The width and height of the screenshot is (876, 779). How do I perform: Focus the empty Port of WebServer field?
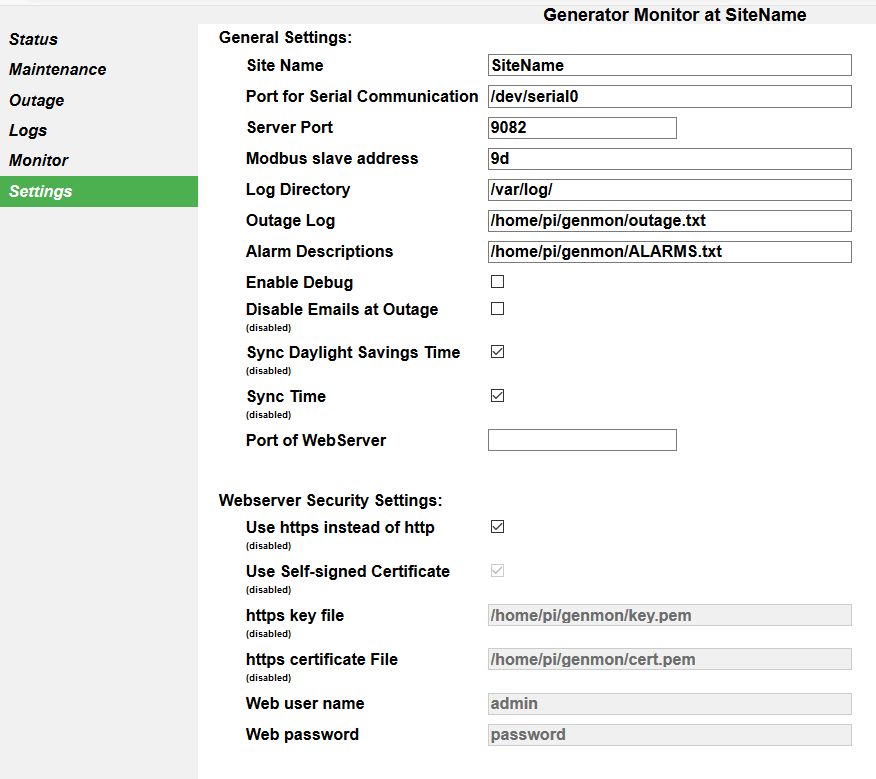582,440
